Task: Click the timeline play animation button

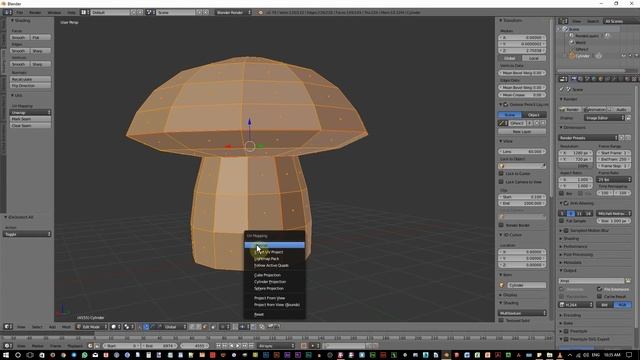Action: 238,346
